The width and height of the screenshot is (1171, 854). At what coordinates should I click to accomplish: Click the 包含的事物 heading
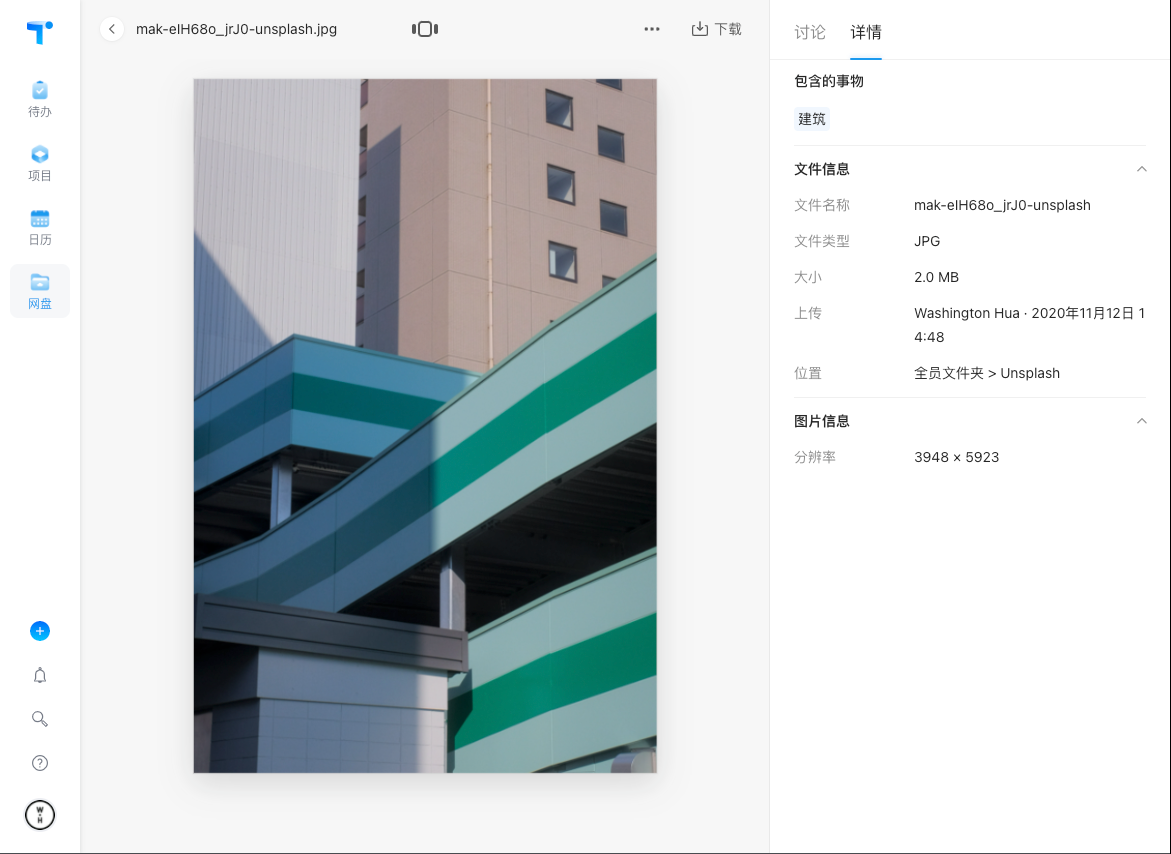(x=829, y=81)
